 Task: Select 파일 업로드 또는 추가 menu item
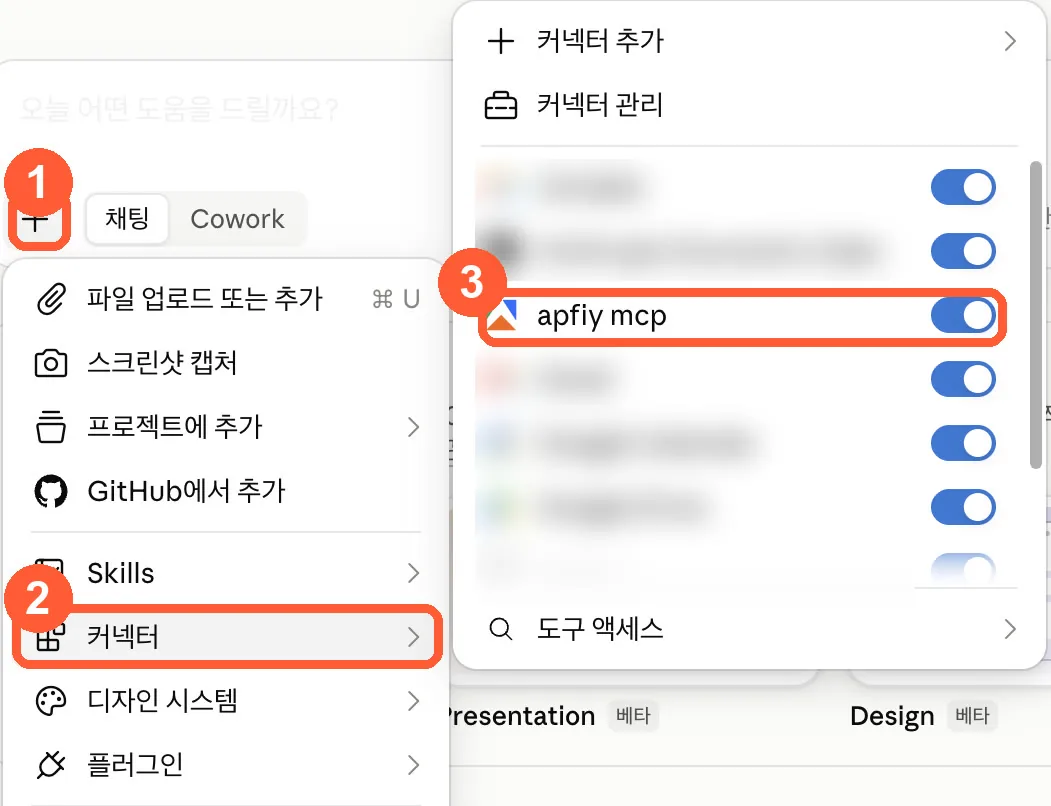[x=228, y=299]
